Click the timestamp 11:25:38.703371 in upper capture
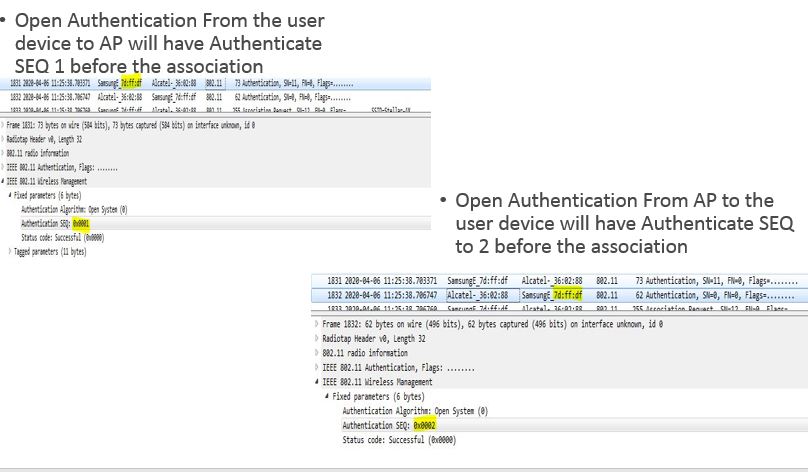 pyautogui.click(x=71, y=83)
